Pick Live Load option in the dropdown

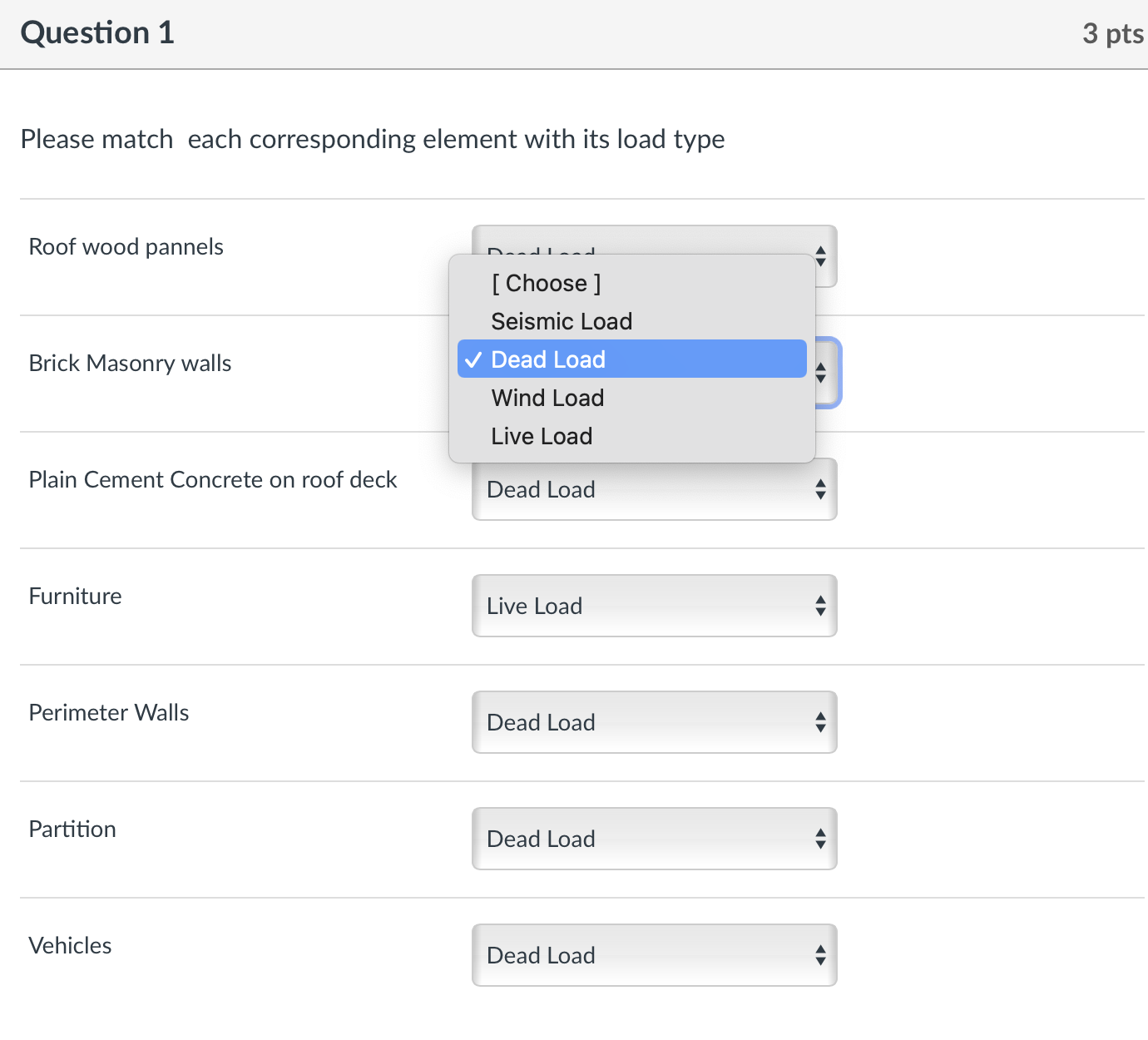click(542, 436)
